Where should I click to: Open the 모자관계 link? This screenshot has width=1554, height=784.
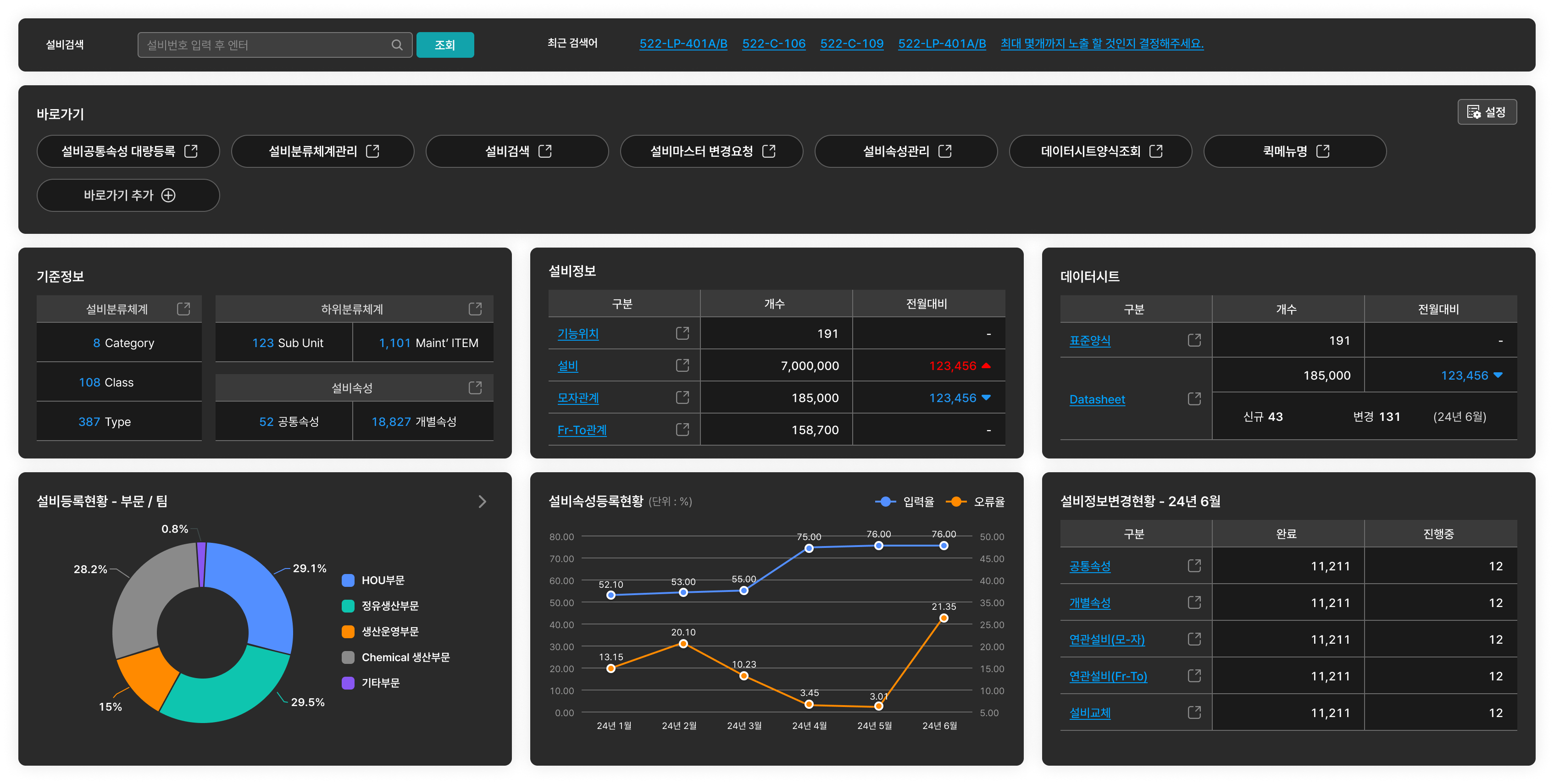(578, 398)
